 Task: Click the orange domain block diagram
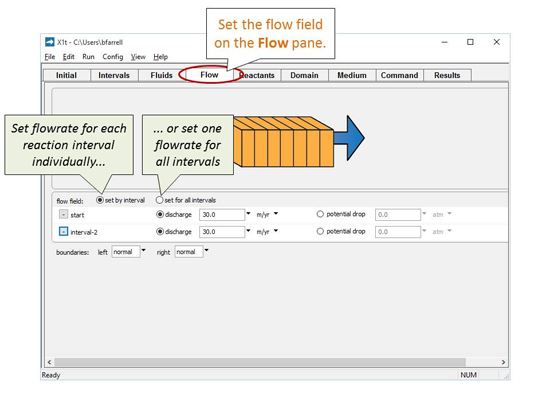point(283,142)
